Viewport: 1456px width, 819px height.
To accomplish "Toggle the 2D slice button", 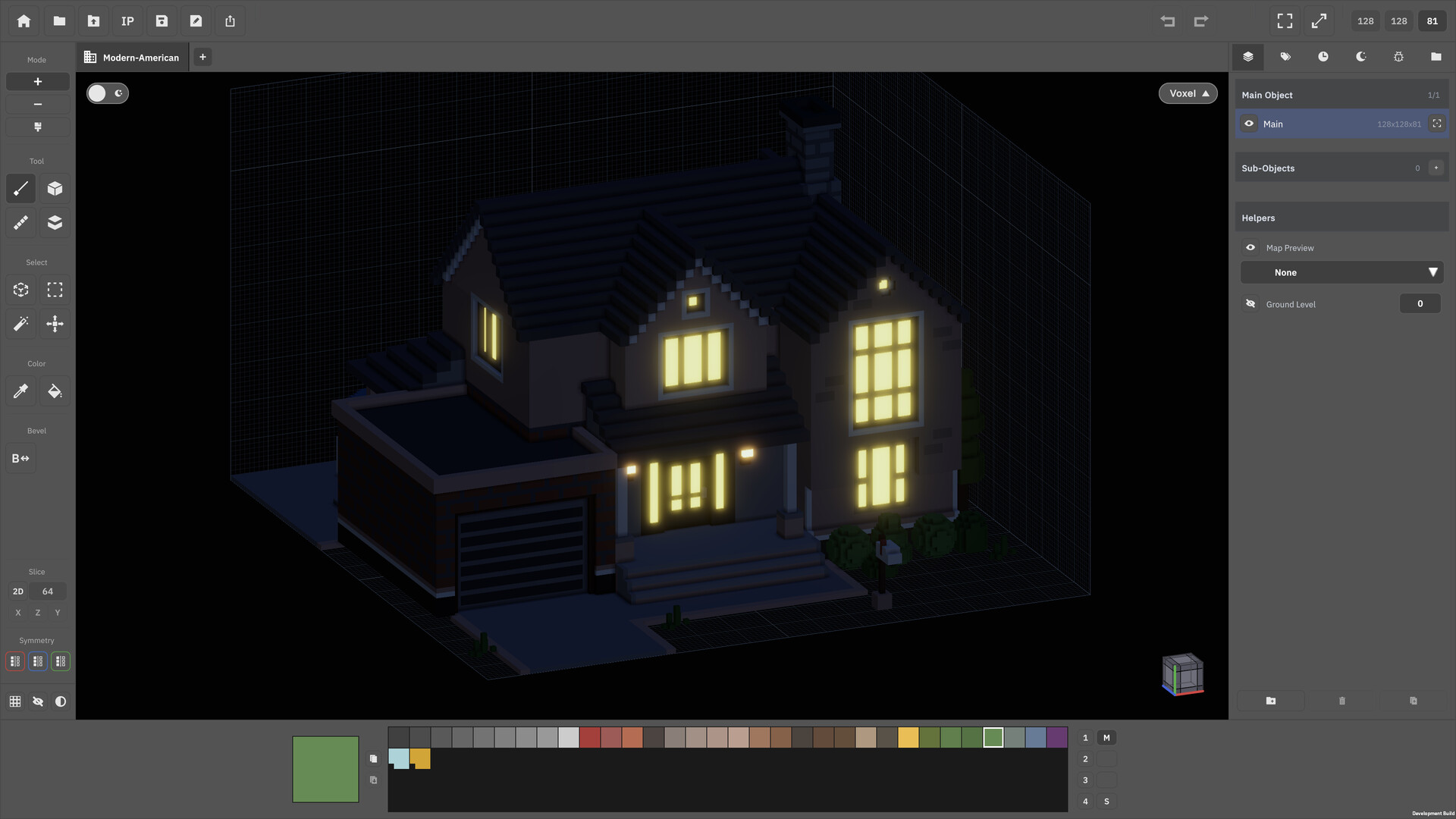I will click(18, 591).
